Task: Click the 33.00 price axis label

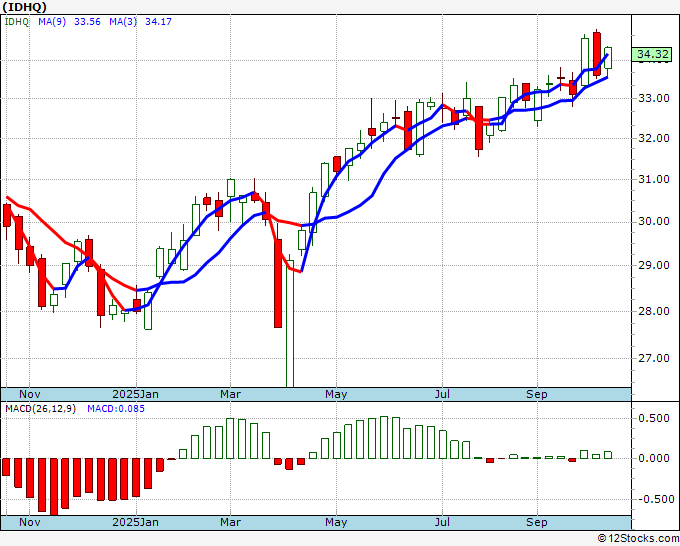Action: 654,98
